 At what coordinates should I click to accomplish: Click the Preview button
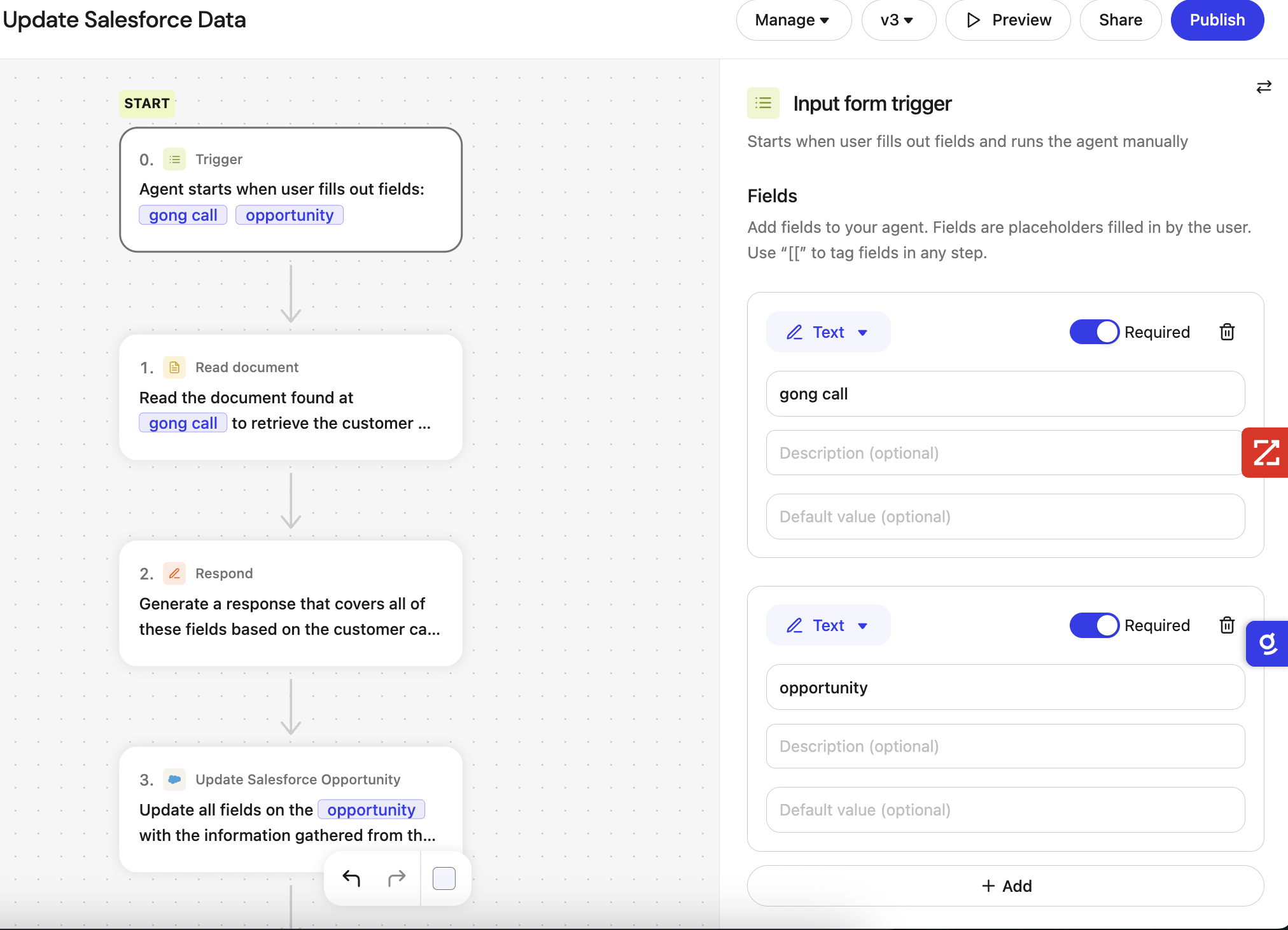(x=1008, y=20)
